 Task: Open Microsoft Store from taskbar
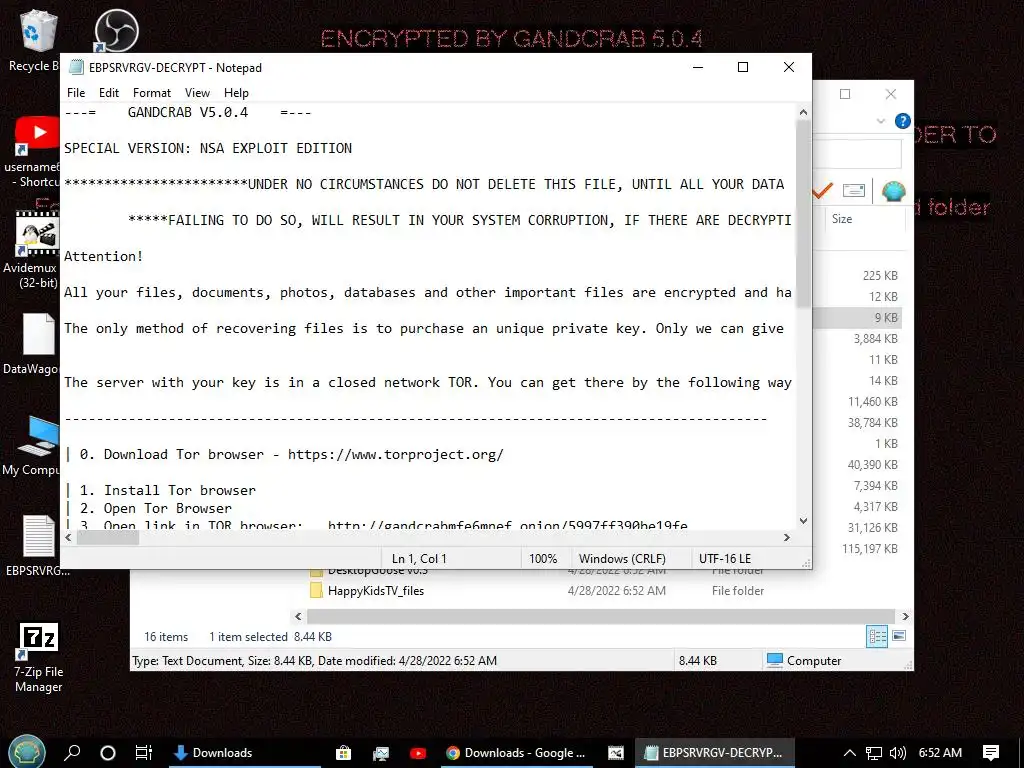coord(344,752)
